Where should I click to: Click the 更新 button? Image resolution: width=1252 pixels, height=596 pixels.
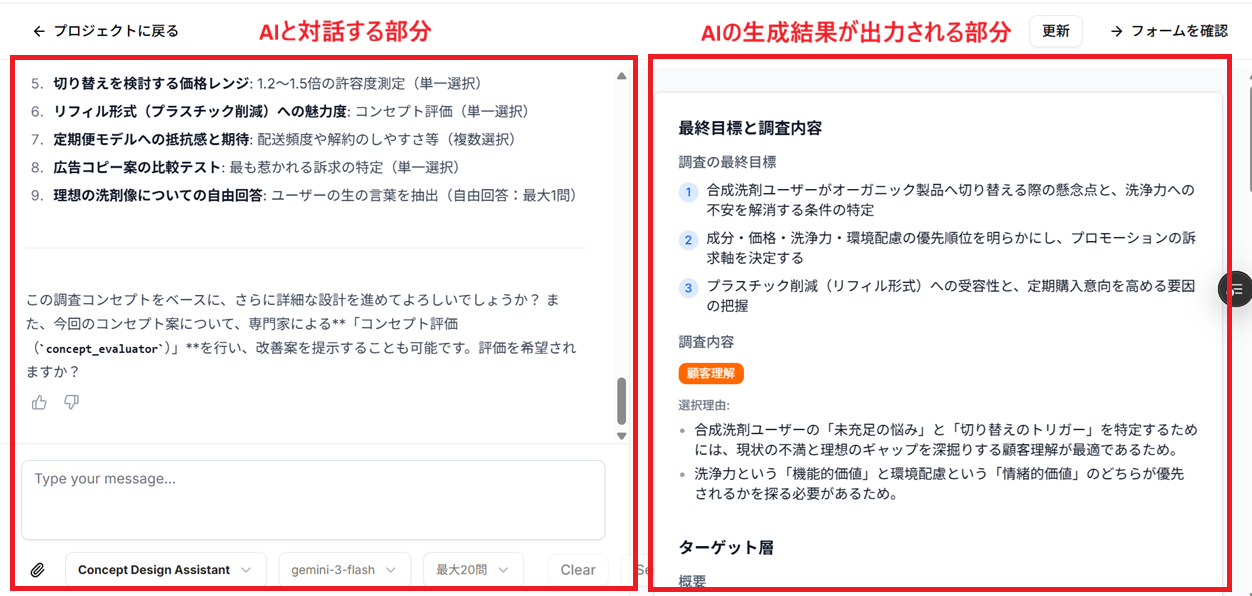[1056, 31]
